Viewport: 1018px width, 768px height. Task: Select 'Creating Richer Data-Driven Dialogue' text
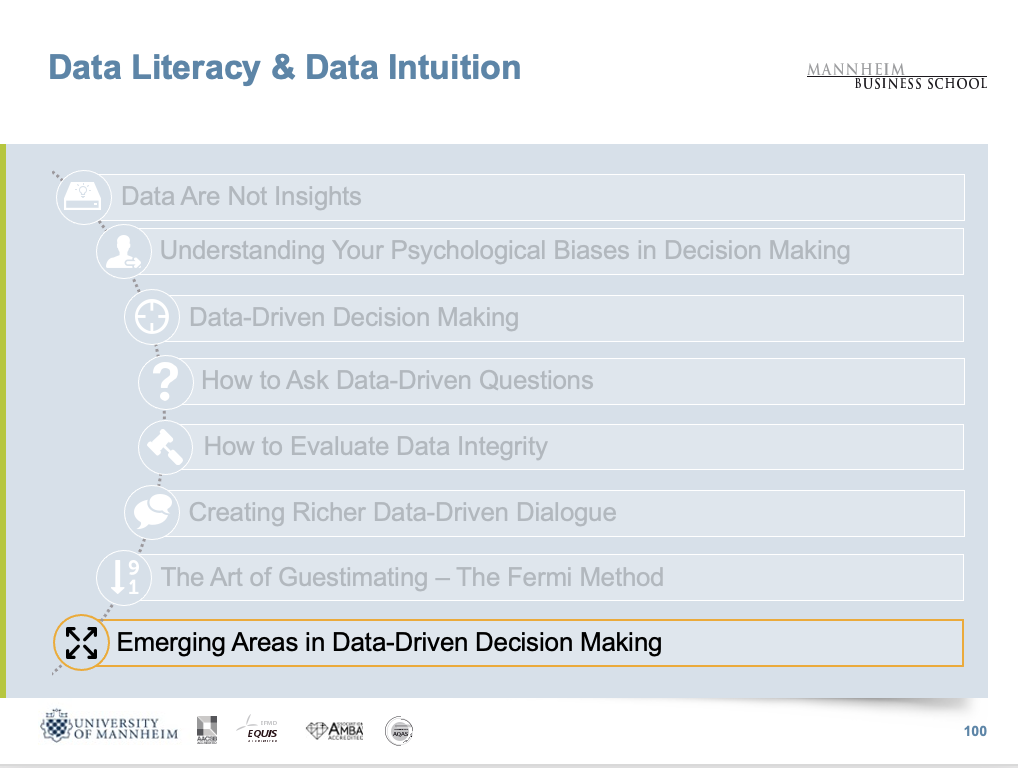pyautogui.click(x=402, y=513)
